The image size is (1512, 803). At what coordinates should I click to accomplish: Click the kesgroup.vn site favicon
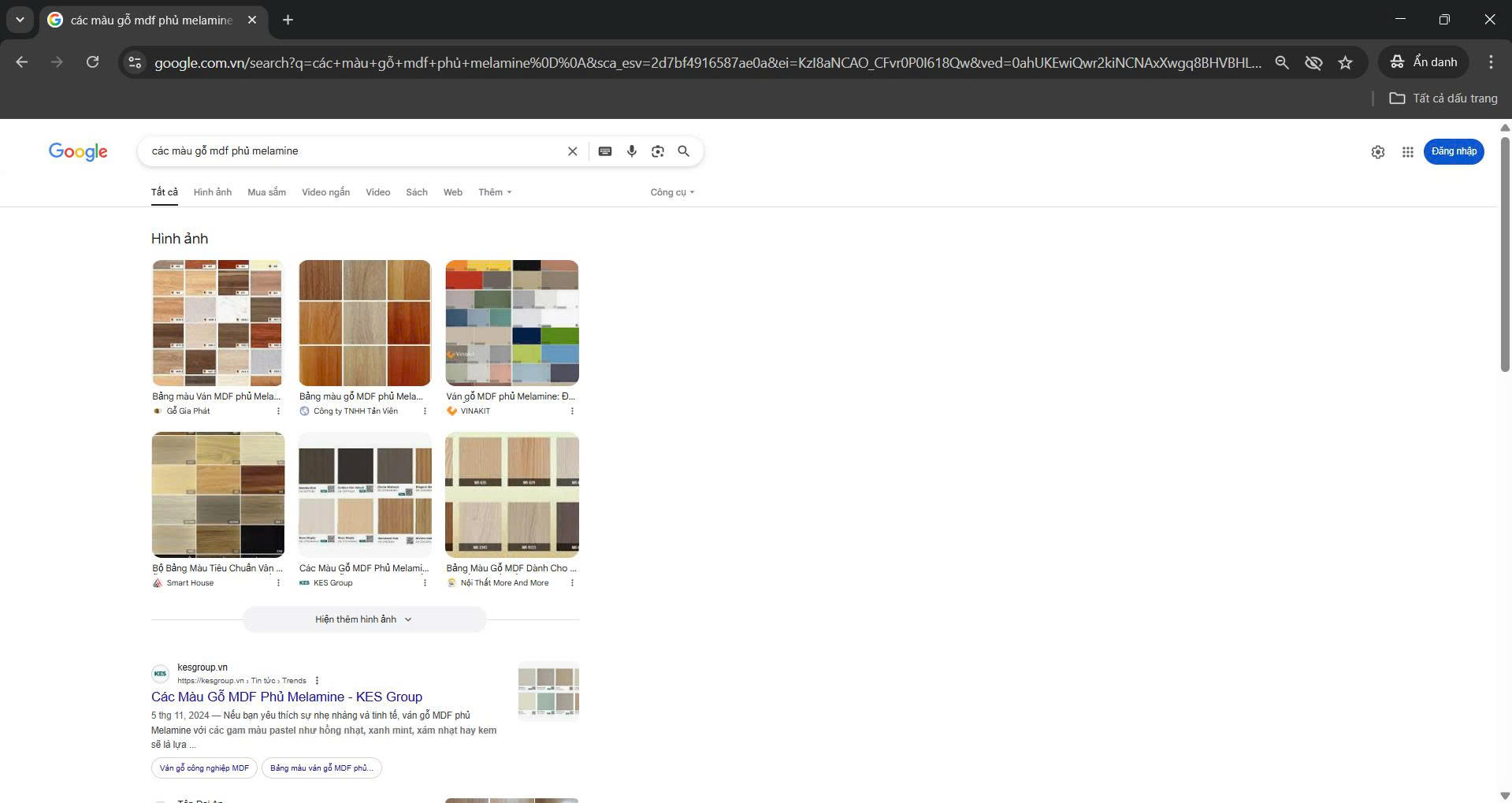tap(160, 674)
